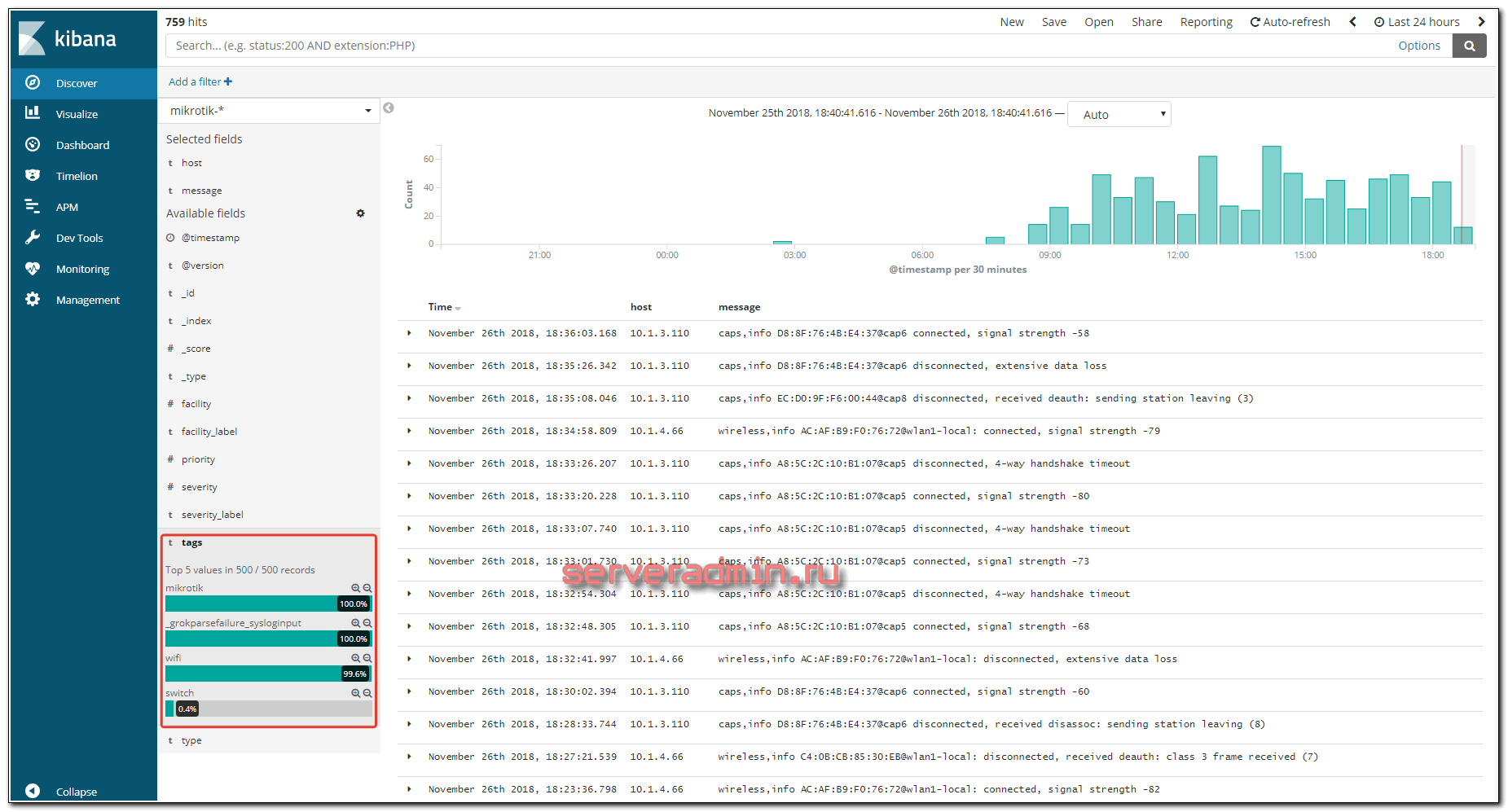Expand the first log row at 18:36:03.168
The width and height of the screenshot is (1508, 812).
pyautogui.click(x=409, y=333)
